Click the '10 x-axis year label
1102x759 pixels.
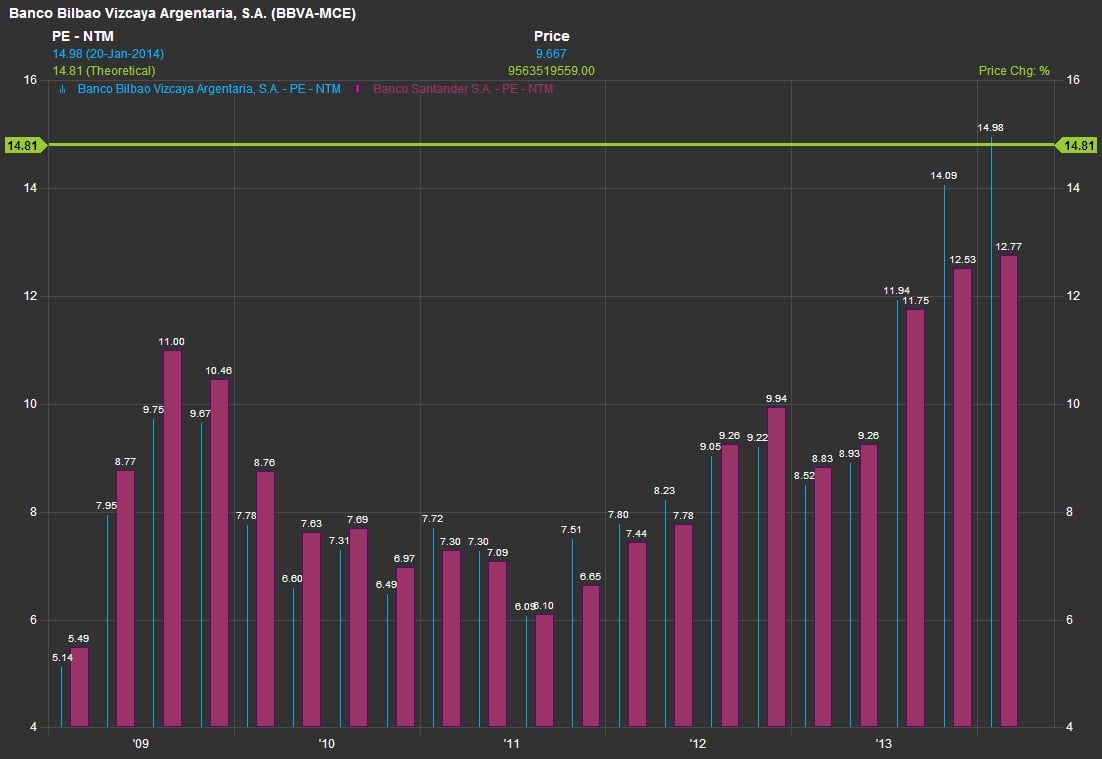pyautogui.click(x=326, y=744)
